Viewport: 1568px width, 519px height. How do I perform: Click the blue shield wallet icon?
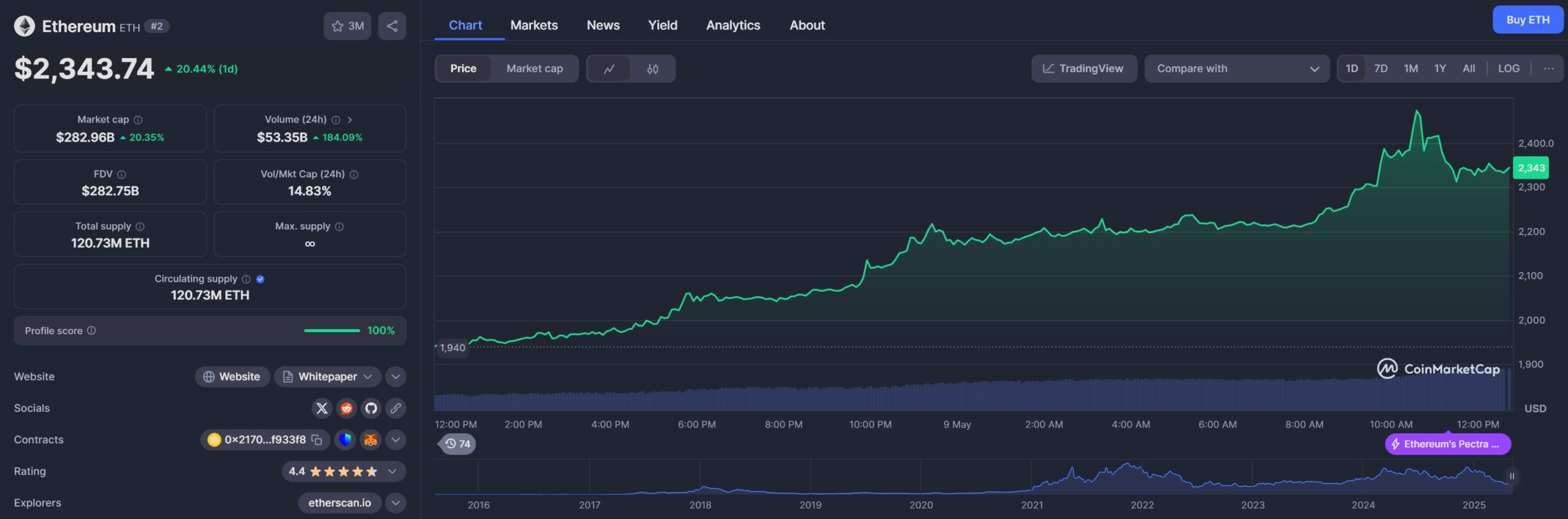pos(345,440)
